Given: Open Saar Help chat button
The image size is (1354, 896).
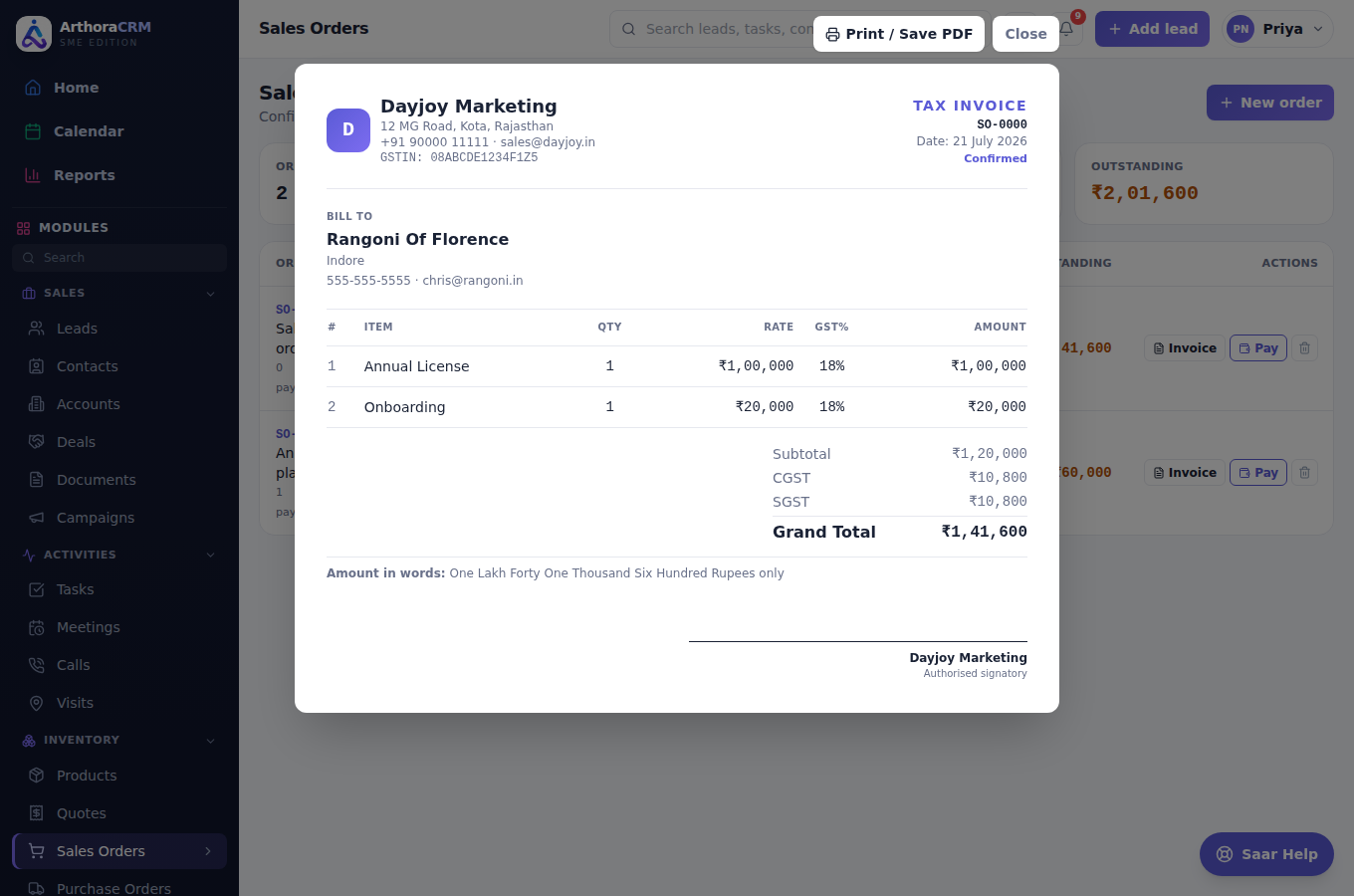Looking at the screenshot, I should 1266,854.
